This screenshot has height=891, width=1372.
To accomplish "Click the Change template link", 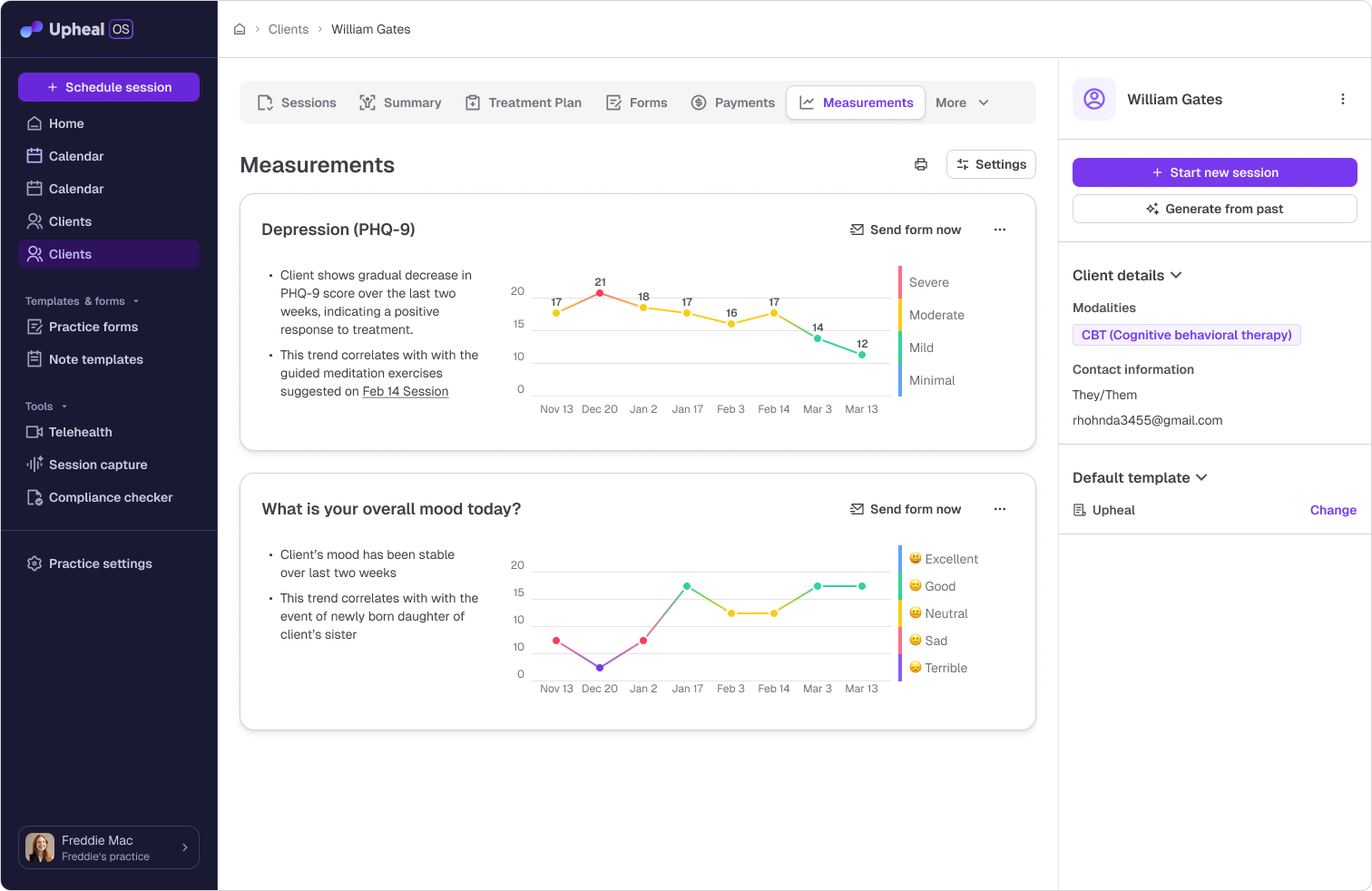I will (x=1333, y=510).
